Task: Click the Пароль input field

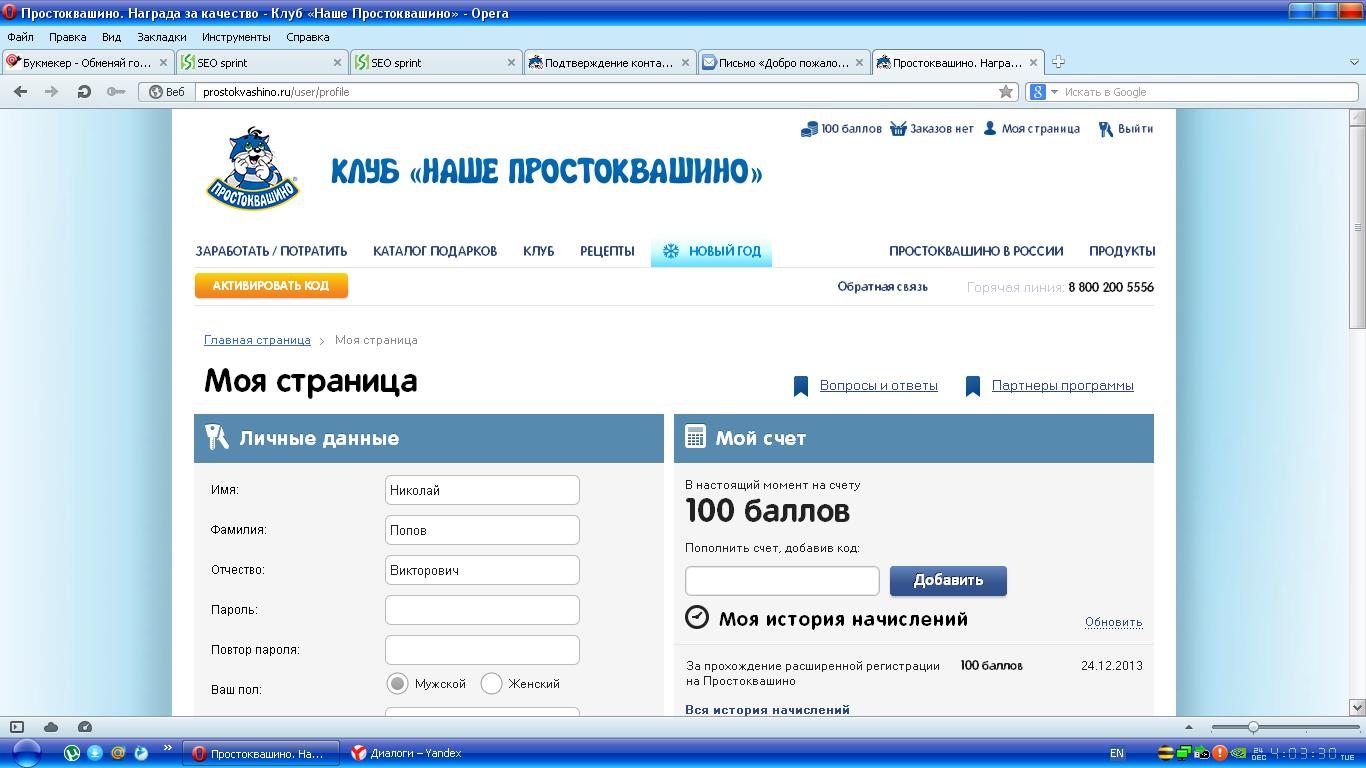Action: tap(482, 610)
